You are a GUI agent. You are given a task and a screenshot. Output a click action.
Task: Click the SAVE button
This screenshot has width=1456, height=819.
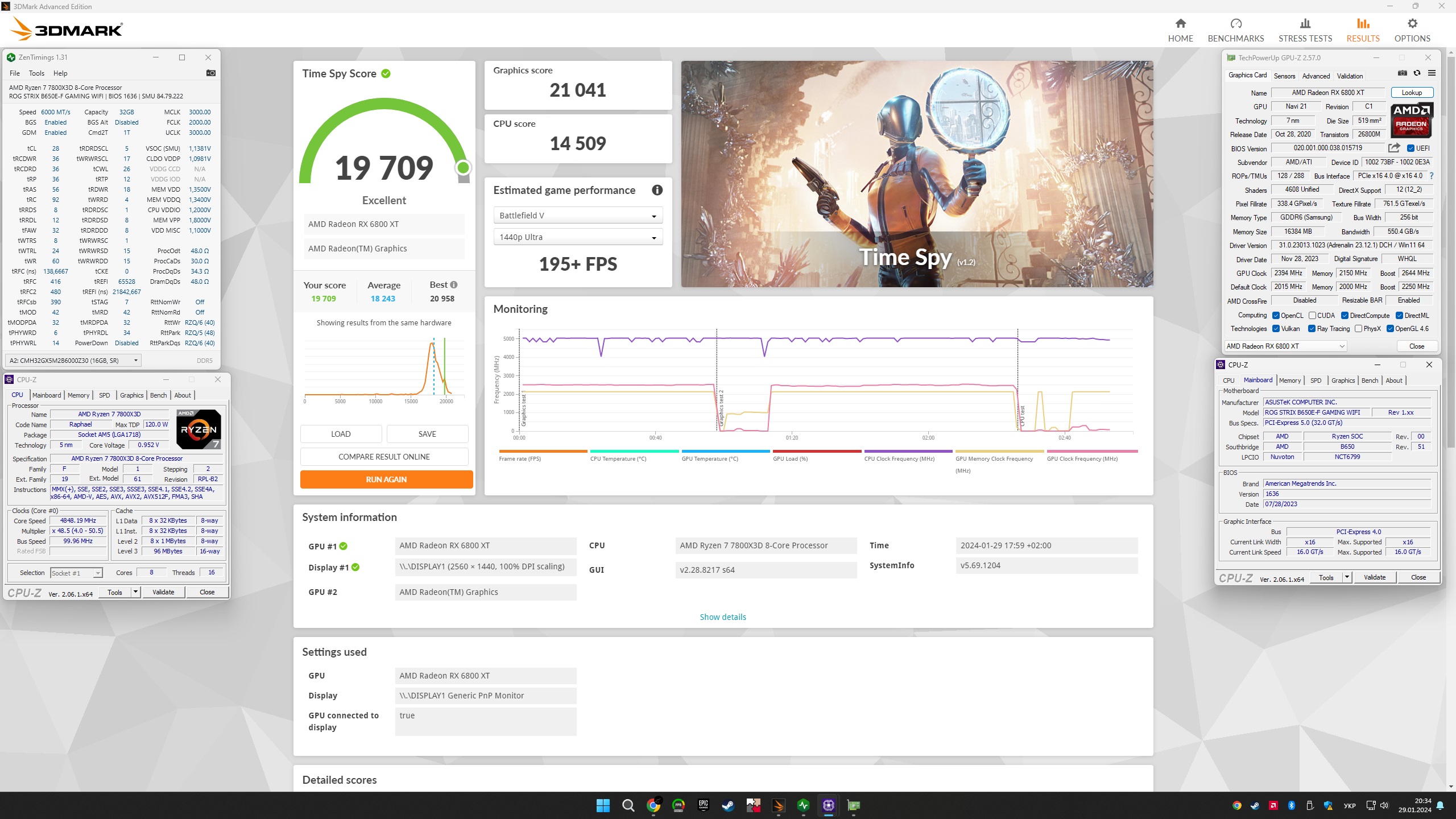tap(427, 434)
